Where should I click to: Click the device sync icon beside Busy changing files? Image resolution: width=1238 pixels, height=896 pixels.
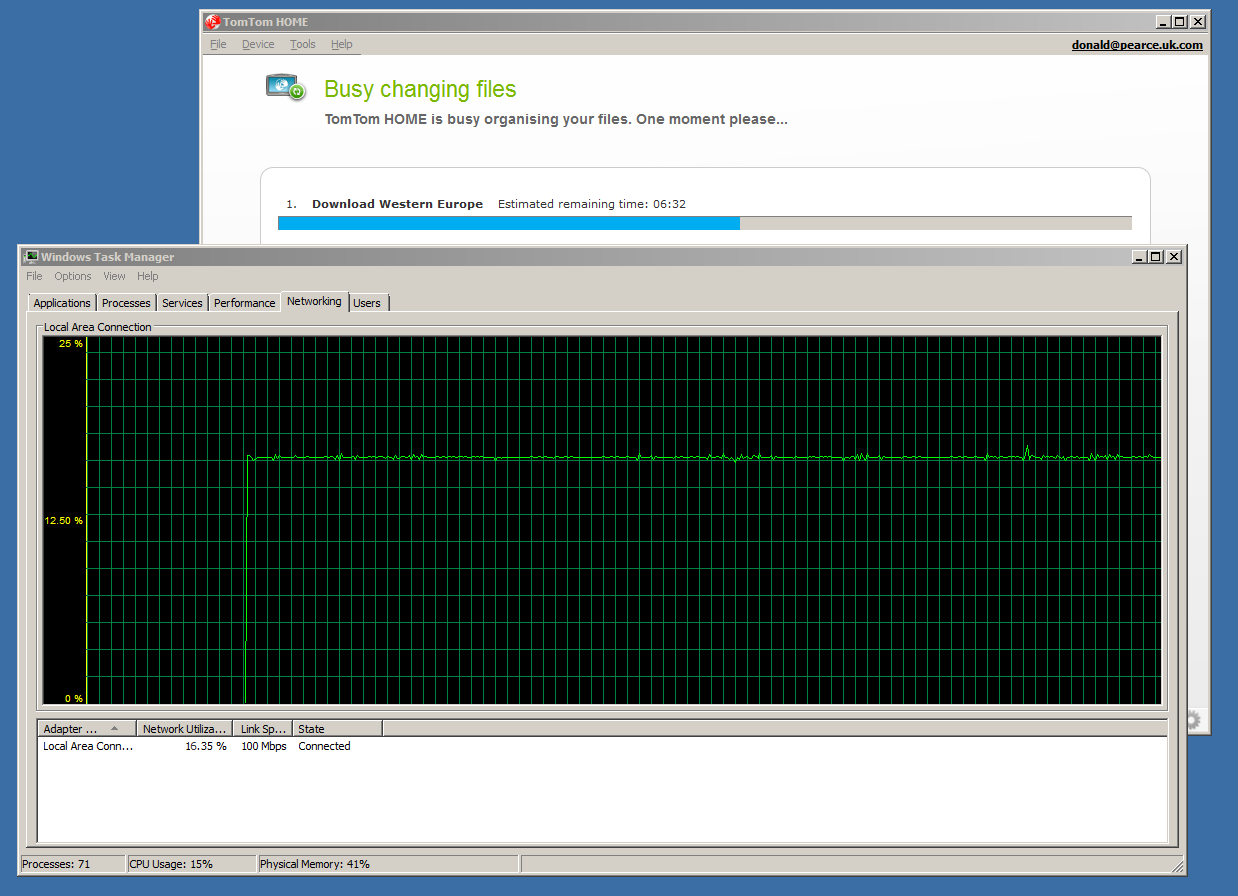coord(285,87)
